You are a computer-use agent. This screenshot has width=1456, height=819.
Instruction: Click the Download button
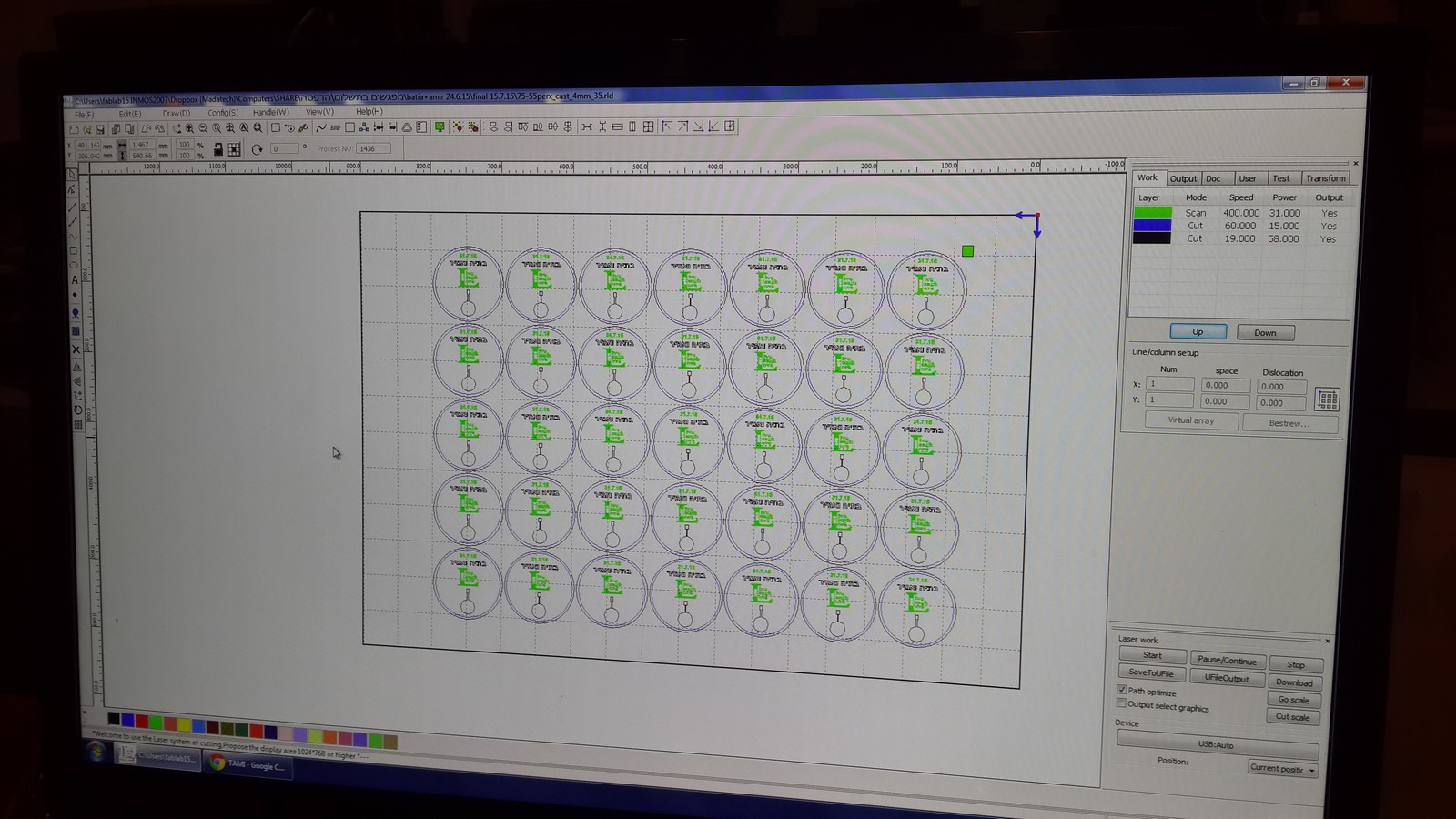click(1295, 682)
